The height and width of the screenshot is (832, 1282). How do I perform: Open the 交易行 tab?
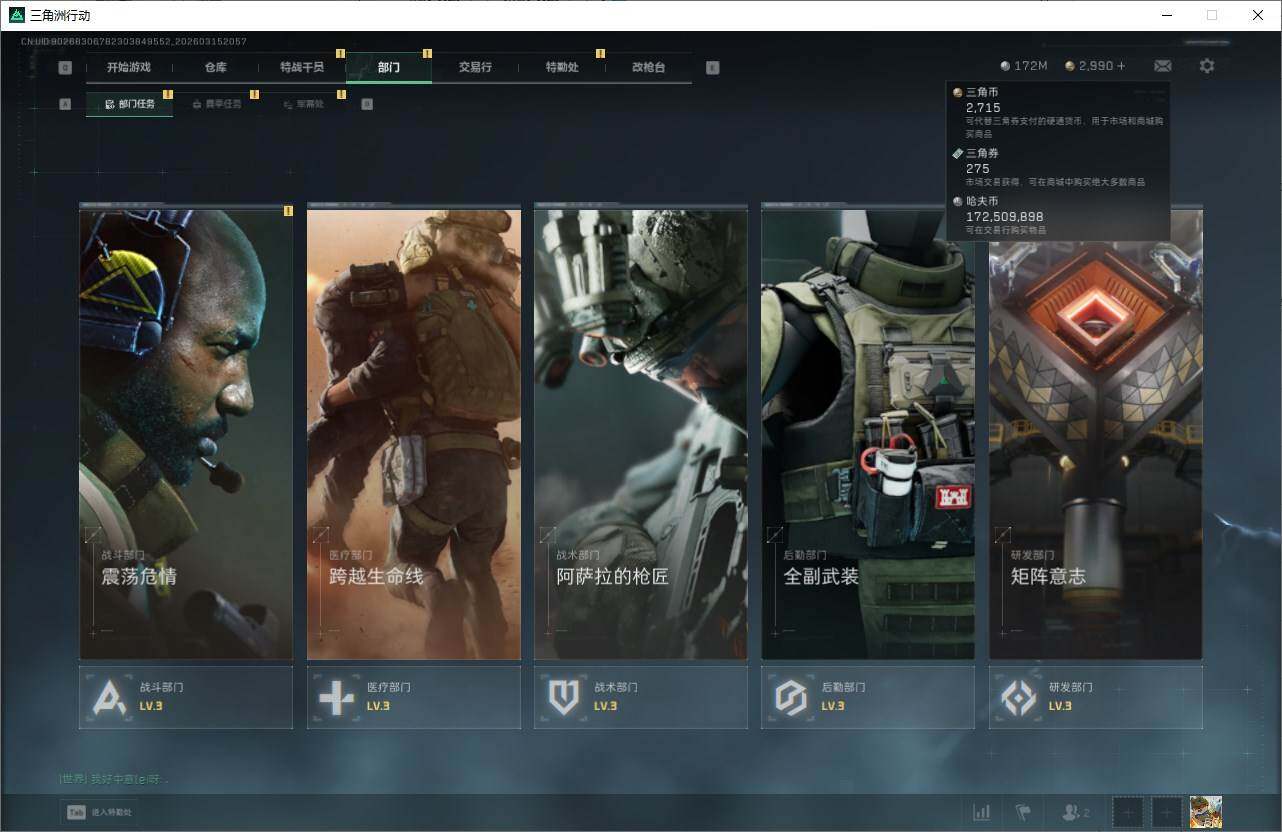pyautogui.click(x=475, y=67)
